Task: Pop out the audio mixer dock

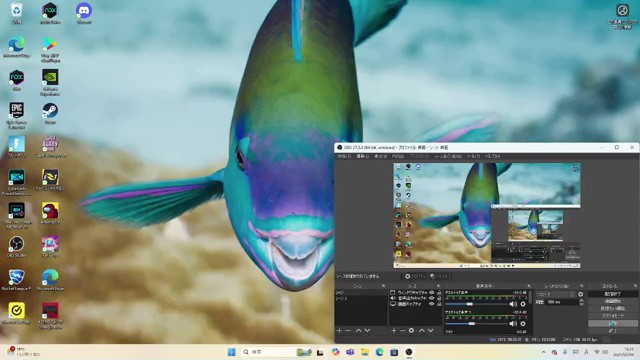Action: 529,286
